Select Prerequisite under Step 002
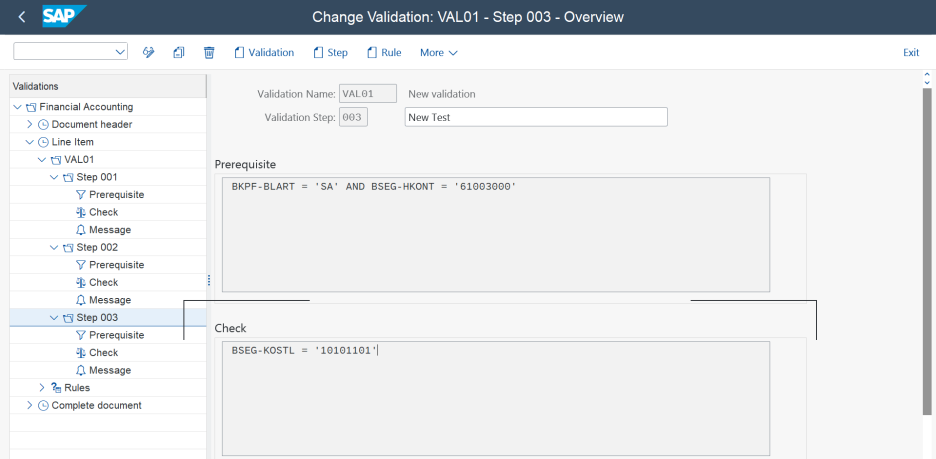Screen dimensions: 936x459 116,264
